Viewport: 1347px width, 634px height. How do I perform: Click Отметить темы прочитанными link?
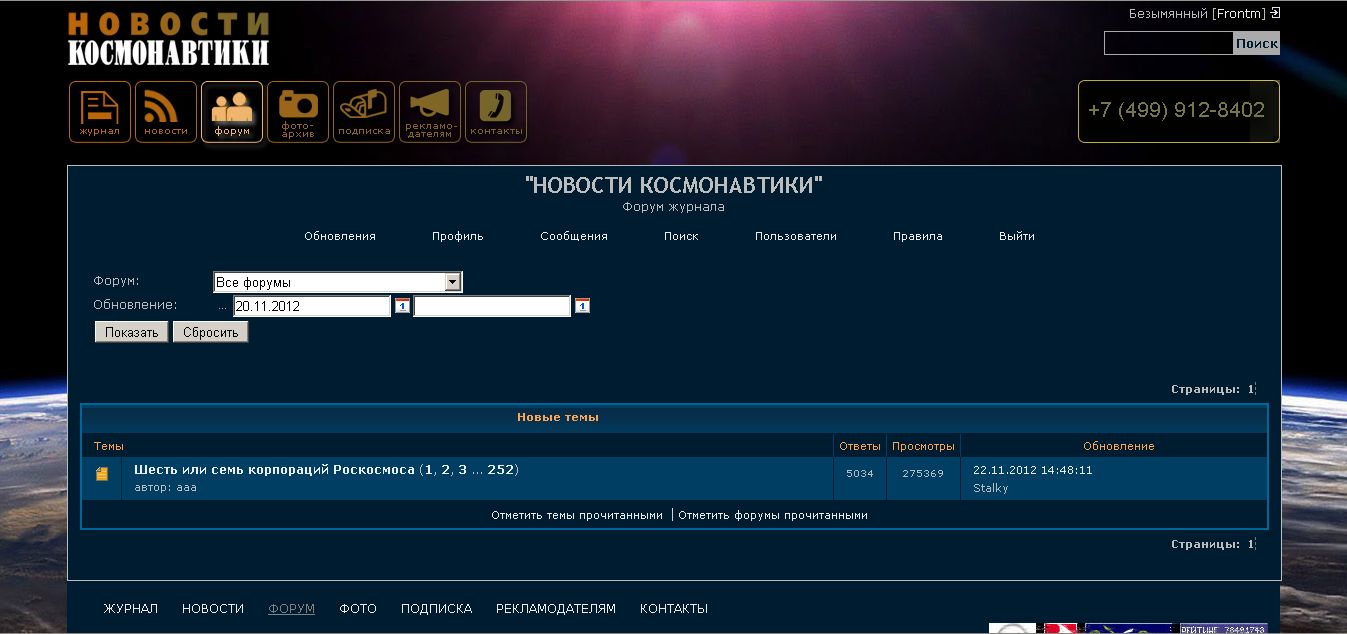click(x=577, y=515)
